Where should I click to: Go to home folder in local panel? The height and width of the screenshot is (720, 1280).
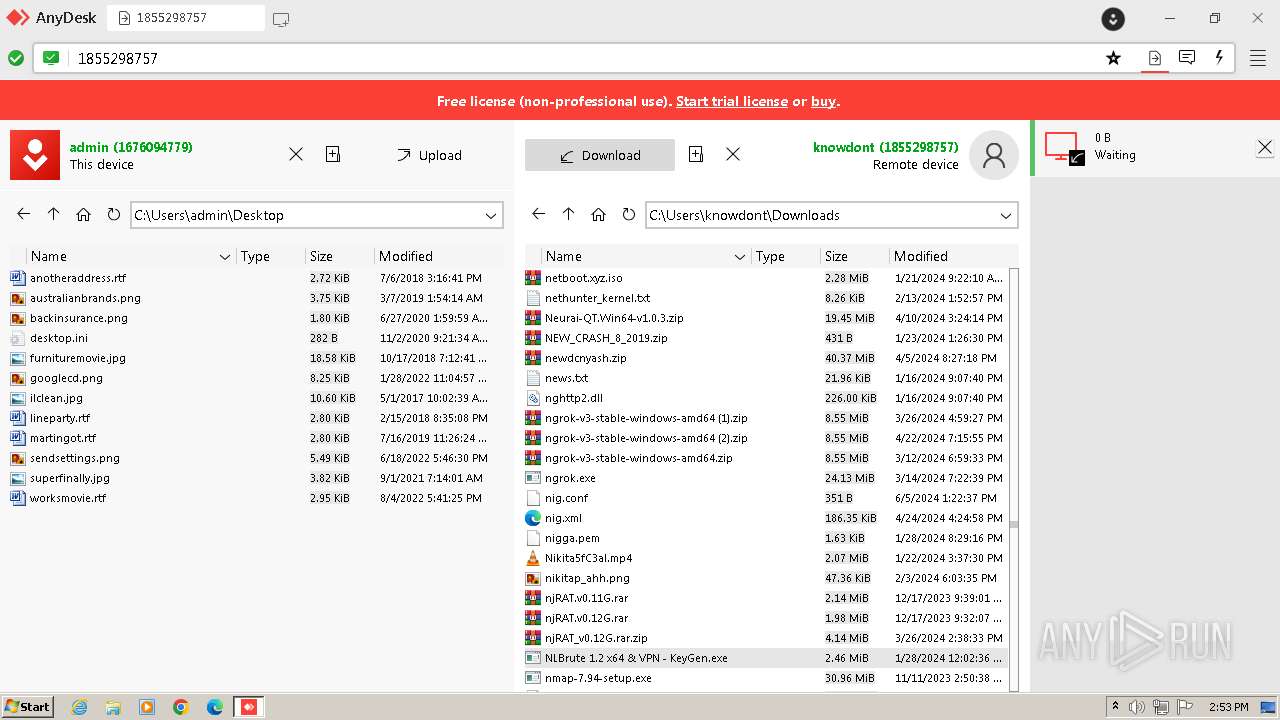(x=84, y=214)
